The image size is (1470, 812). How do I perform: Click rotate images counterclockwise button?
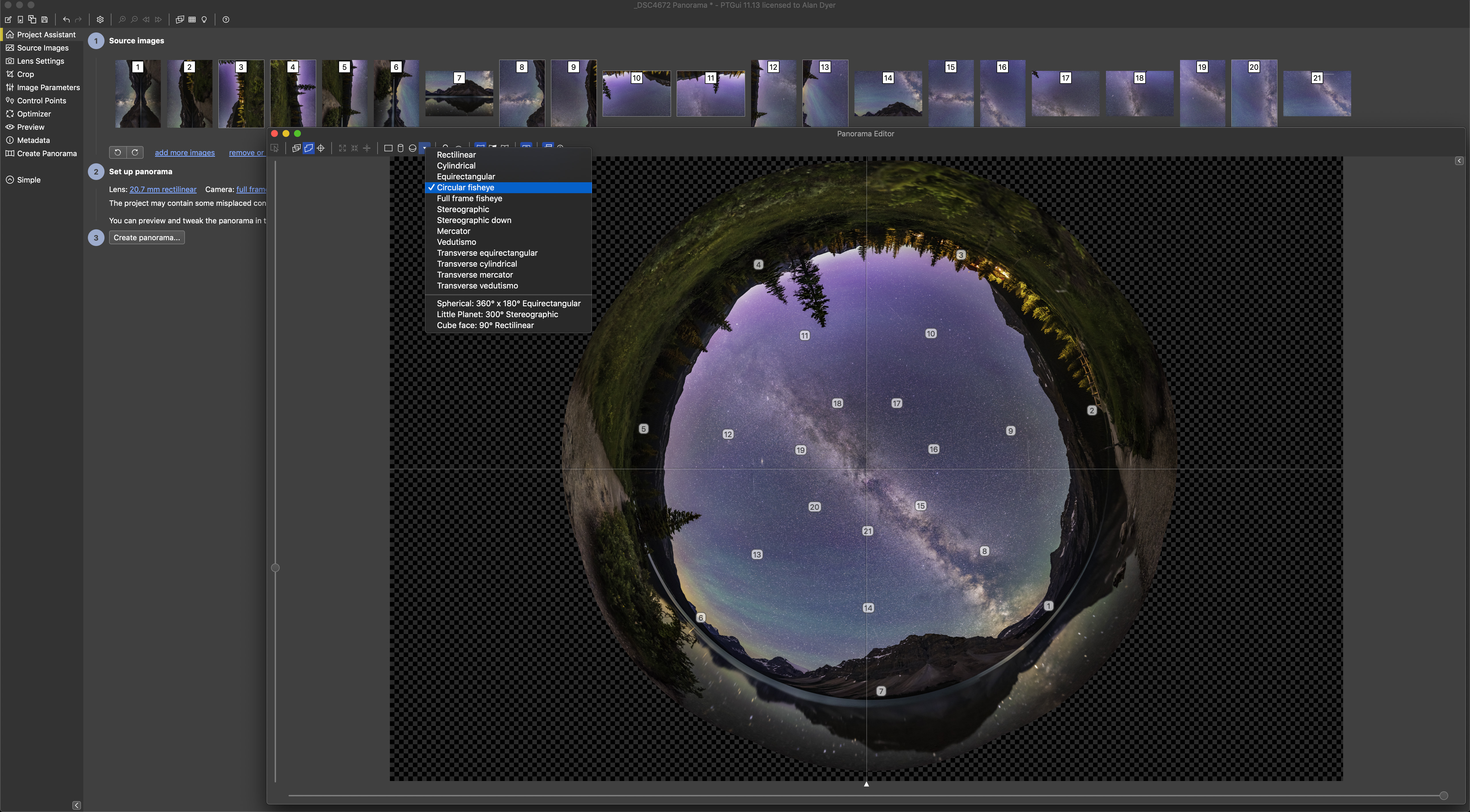pos(117,152)
